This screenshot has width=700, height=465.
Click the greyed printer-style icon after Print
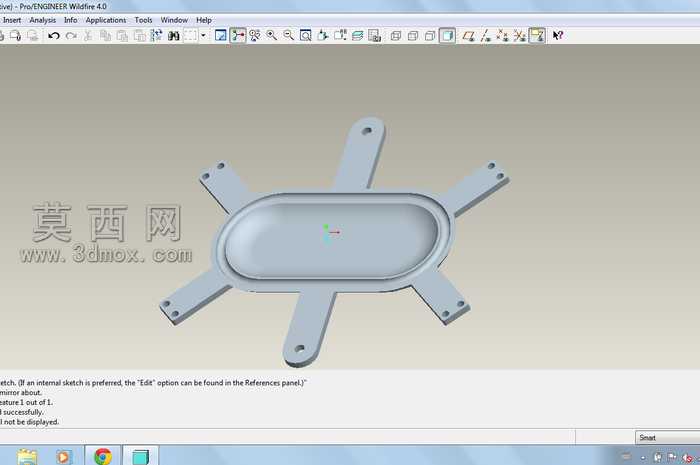pyautogui.click(x=33, y=36)
